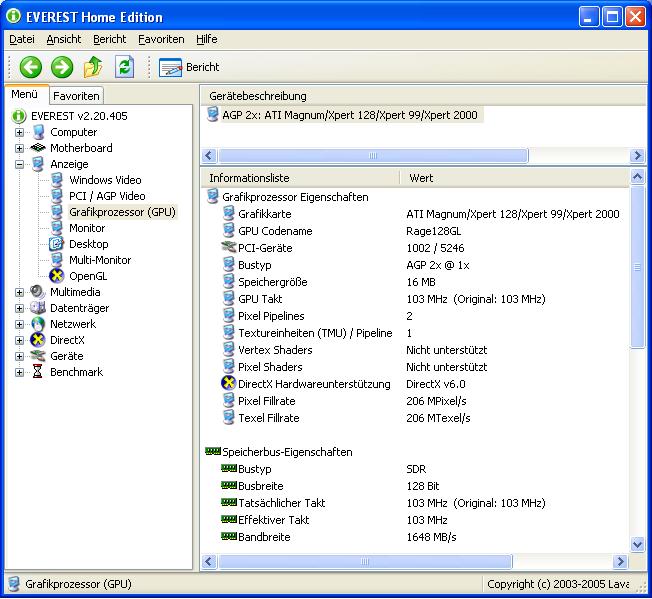Expand the Benchmark tree node

(x=19, y=372)
